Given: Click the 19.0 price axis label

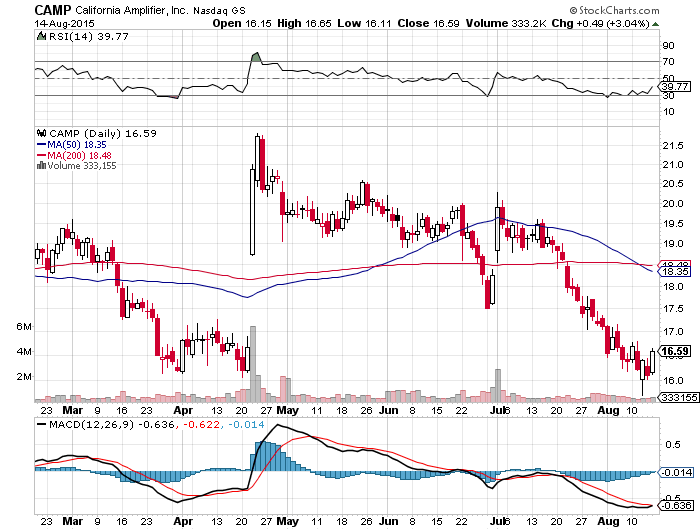Looking at the screenshot, I should [x=673, y=244].
